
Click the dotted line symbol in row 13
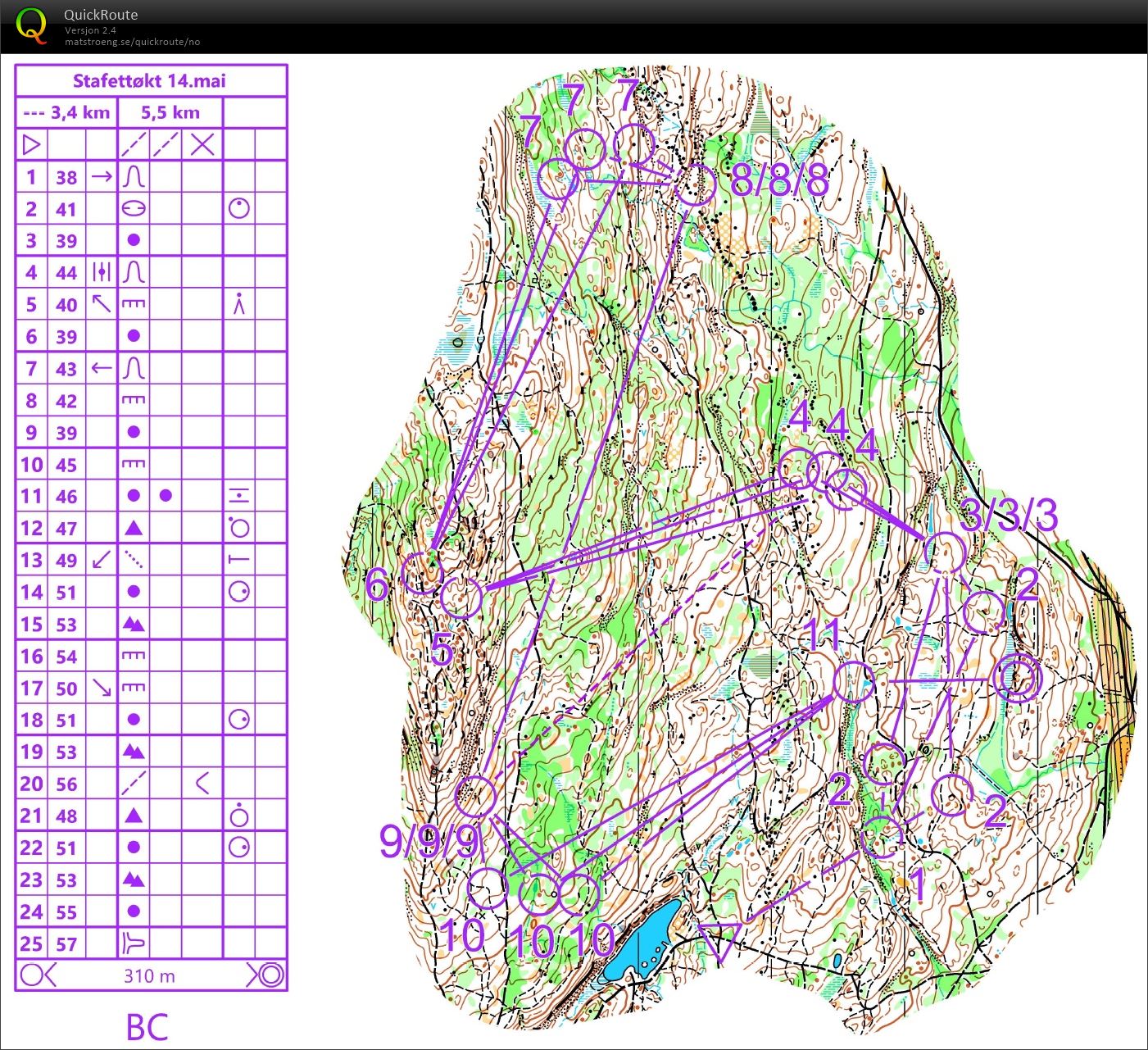pos(134,560)
